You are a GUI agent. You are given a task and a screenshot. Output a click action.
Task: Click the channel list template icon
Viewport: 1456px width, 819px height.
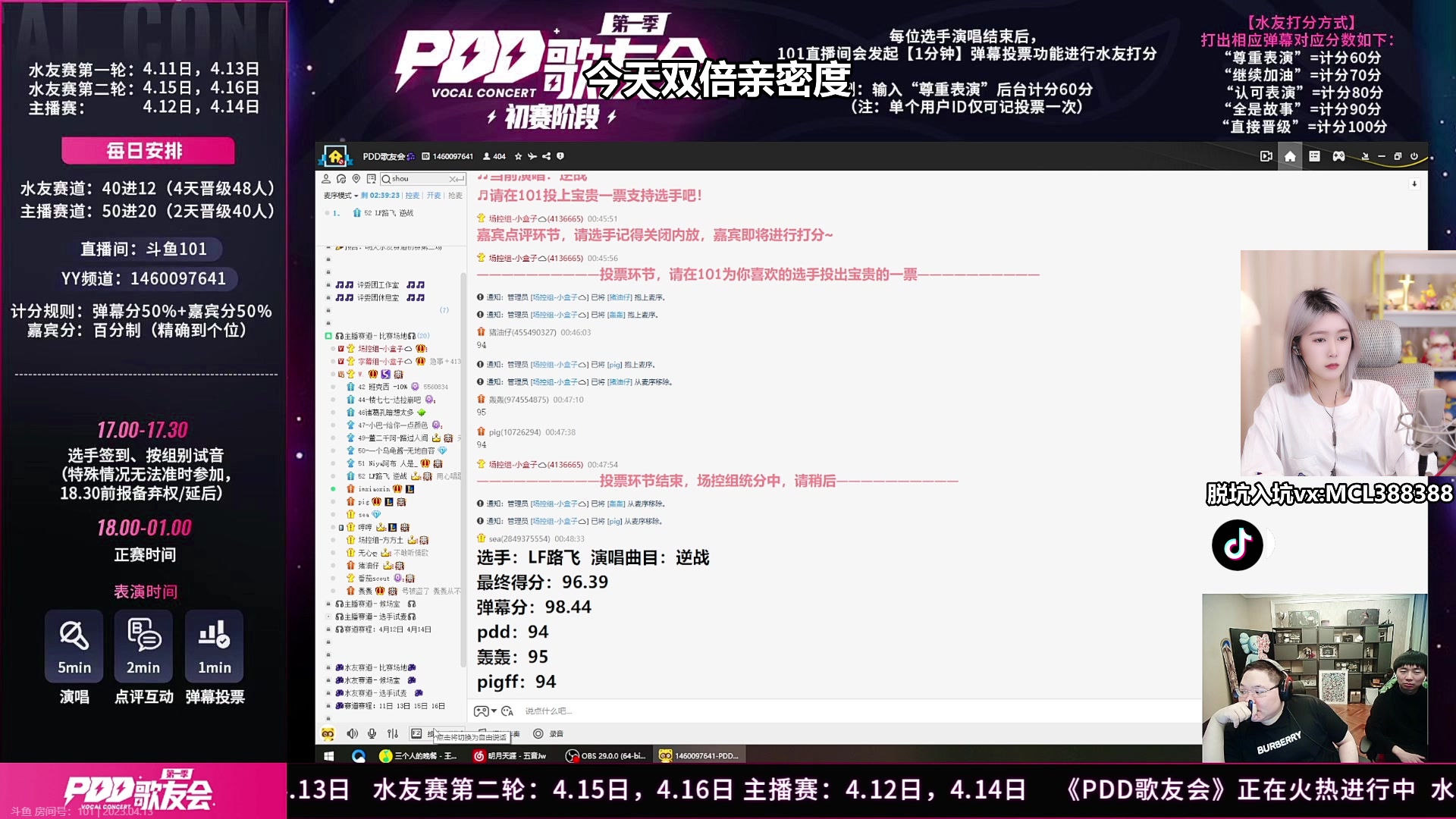(x=1314, y=156)
